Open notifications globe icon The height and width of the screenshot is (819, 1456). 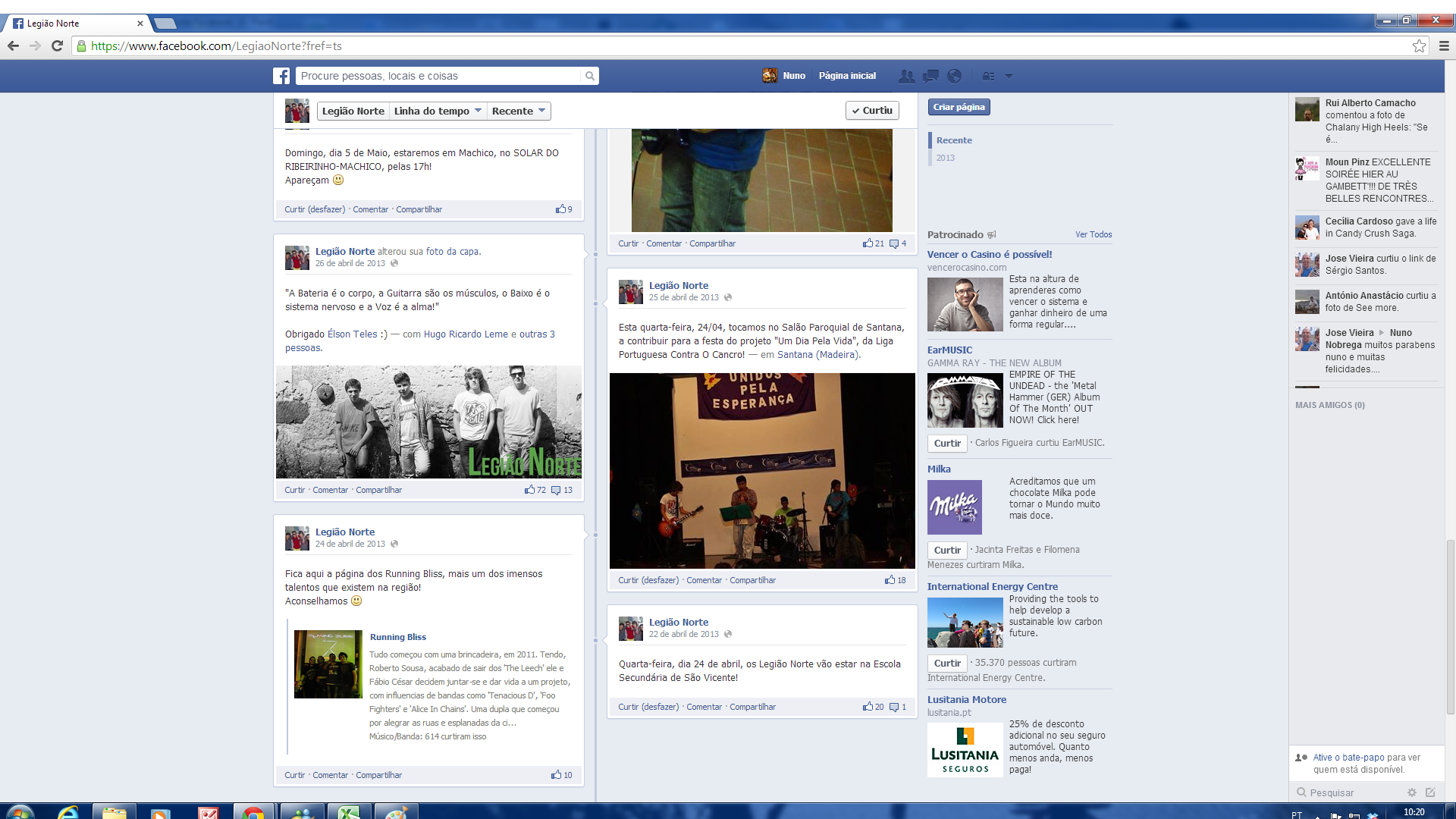[955, 76]
